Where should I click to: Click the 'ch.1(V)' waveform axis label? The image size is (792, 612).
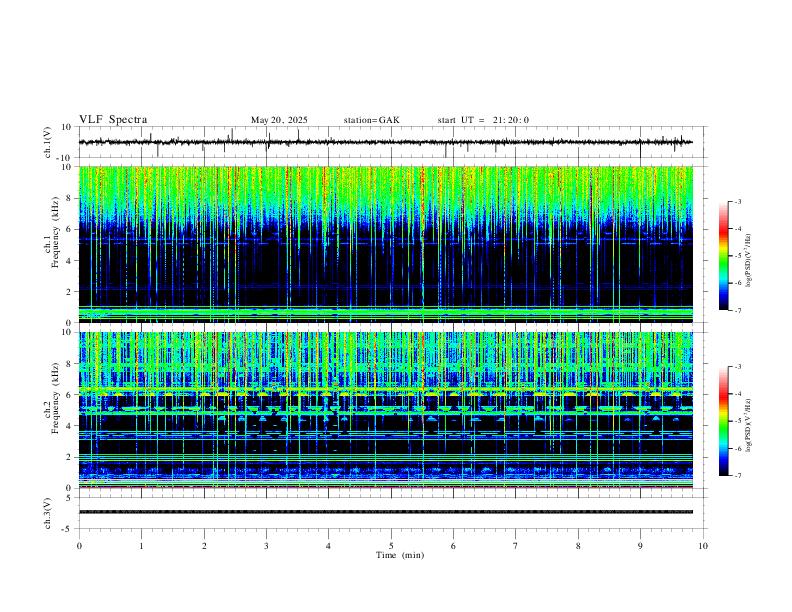pyautogui.click(x=48, y=142)
